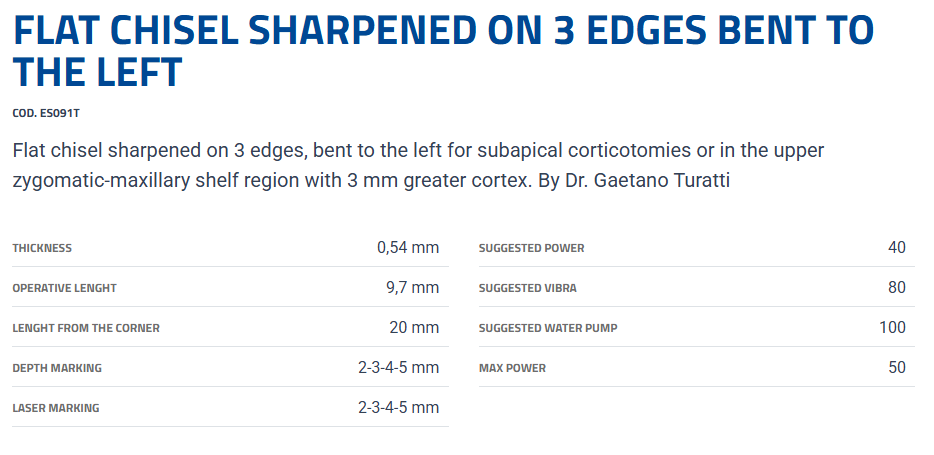This screenshot has width=934, height=455.
Task: Select the Depth Marking 2-3-4-5 mm value
Action: (398, 368)
